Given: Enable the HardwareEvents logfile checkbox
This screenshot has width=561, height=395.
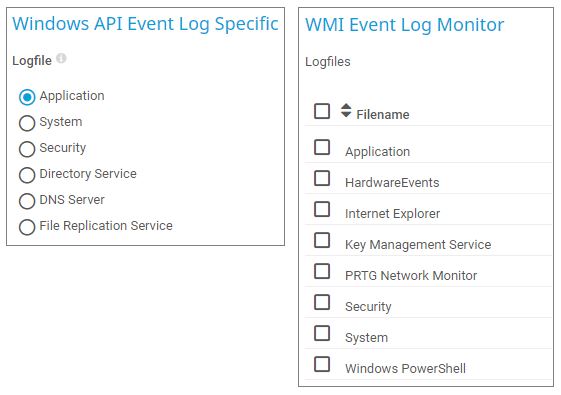Looking at the screenshot, I should pyautogui.click(x=322, y=178).
